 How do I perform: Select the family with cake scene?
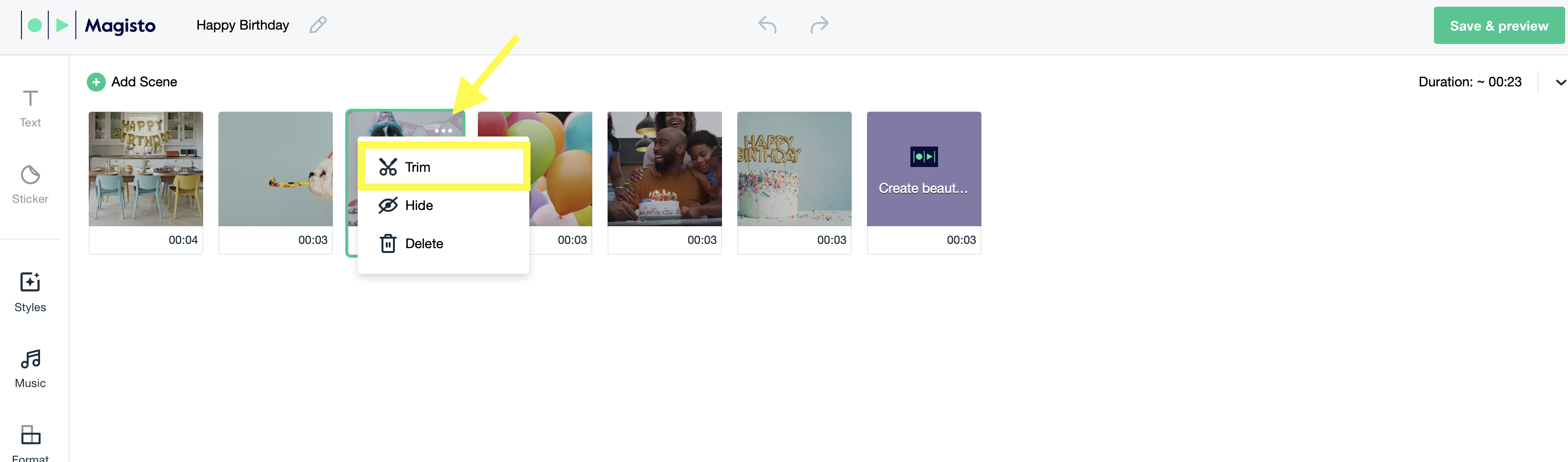664,182
